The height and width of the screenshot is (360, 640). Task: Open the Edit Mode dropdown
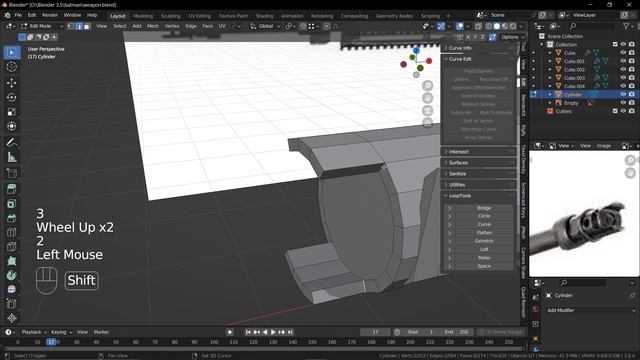click(42, 26)
